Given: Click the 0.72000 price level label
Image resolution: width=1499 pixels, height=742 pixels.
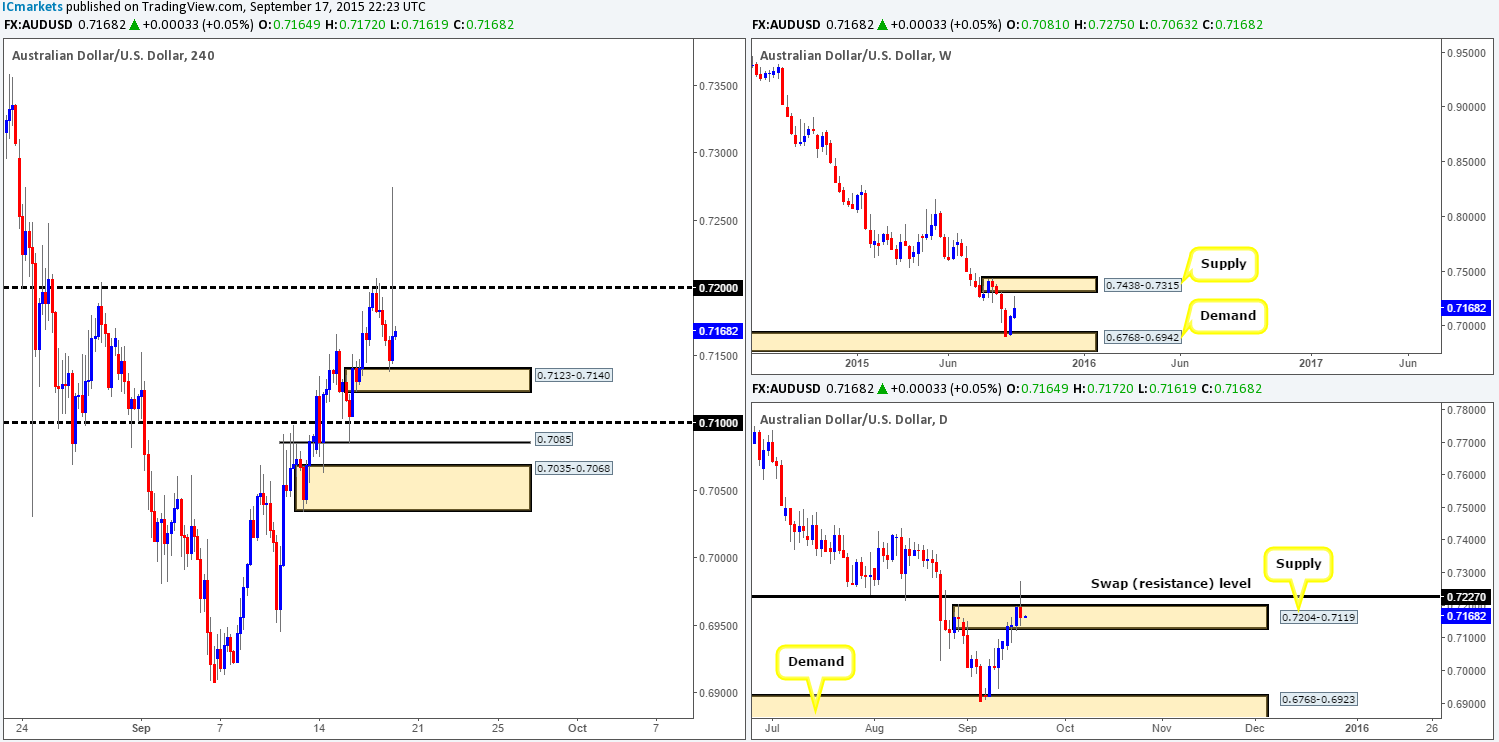Looking at the screenshot, I should (718, 288).
